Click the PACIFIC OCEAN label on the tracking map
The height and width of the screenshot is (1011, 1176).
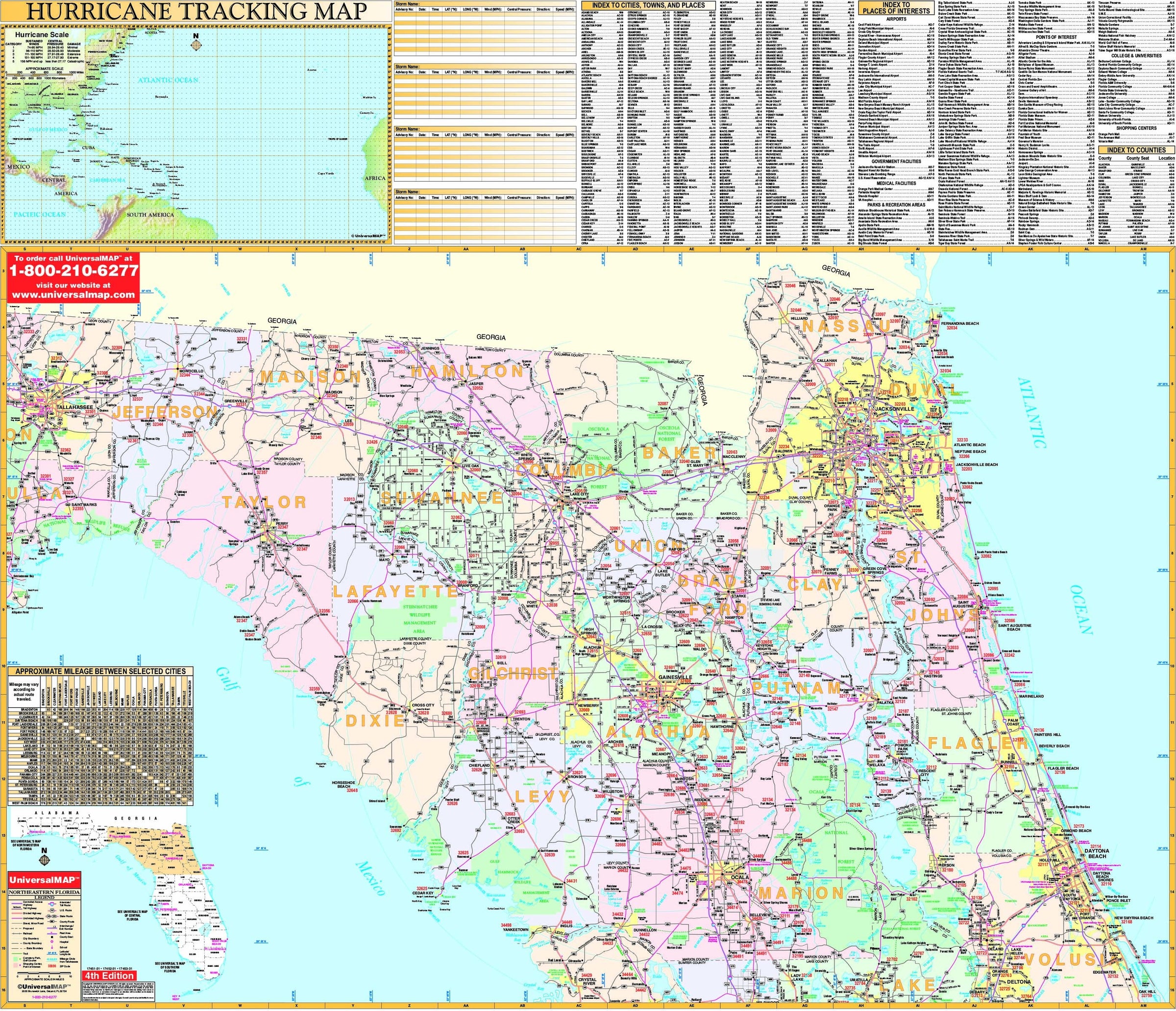click(40, 215)
